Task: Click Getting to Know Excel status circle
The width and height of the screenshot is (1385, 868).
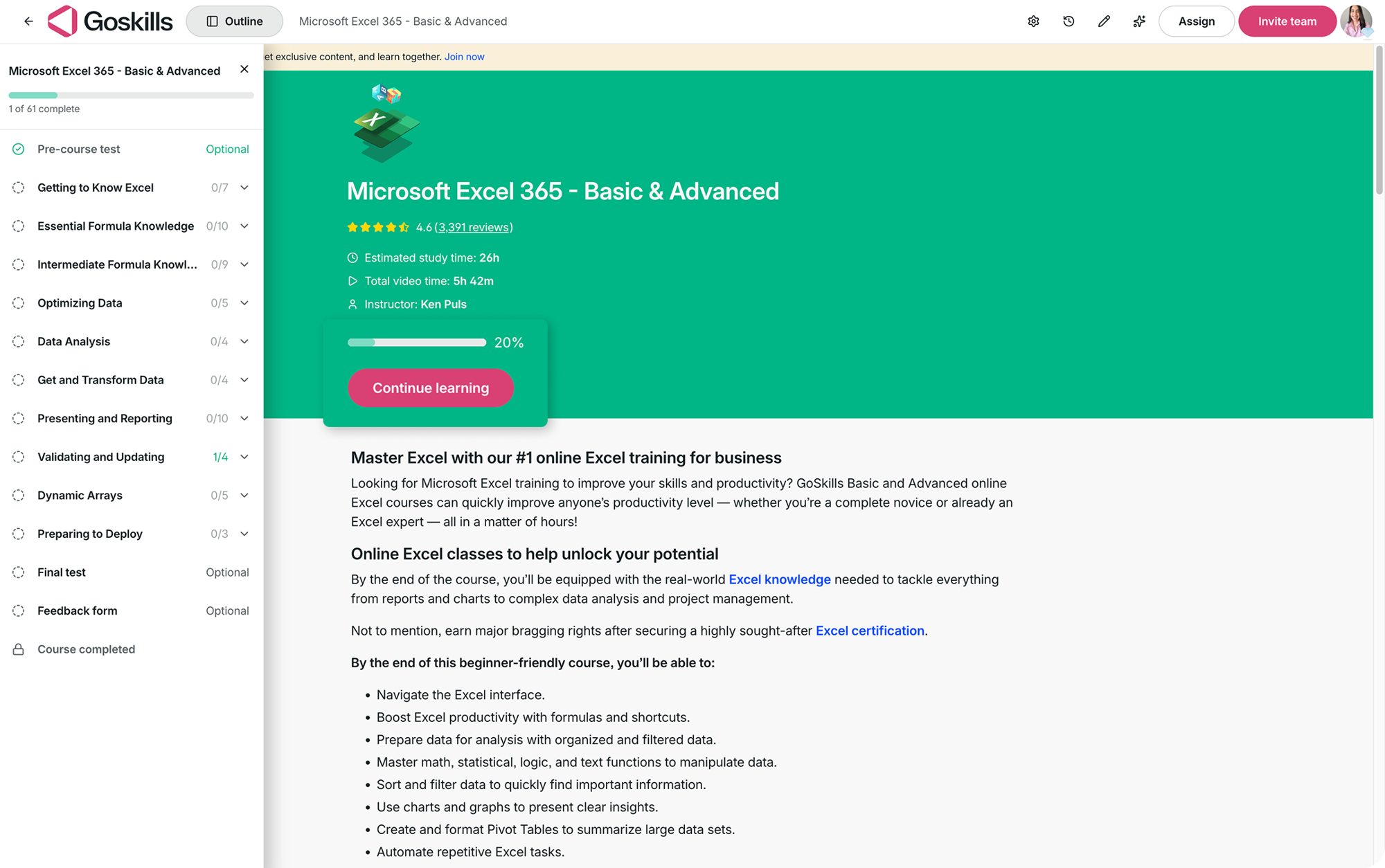Action: point(19,188)
